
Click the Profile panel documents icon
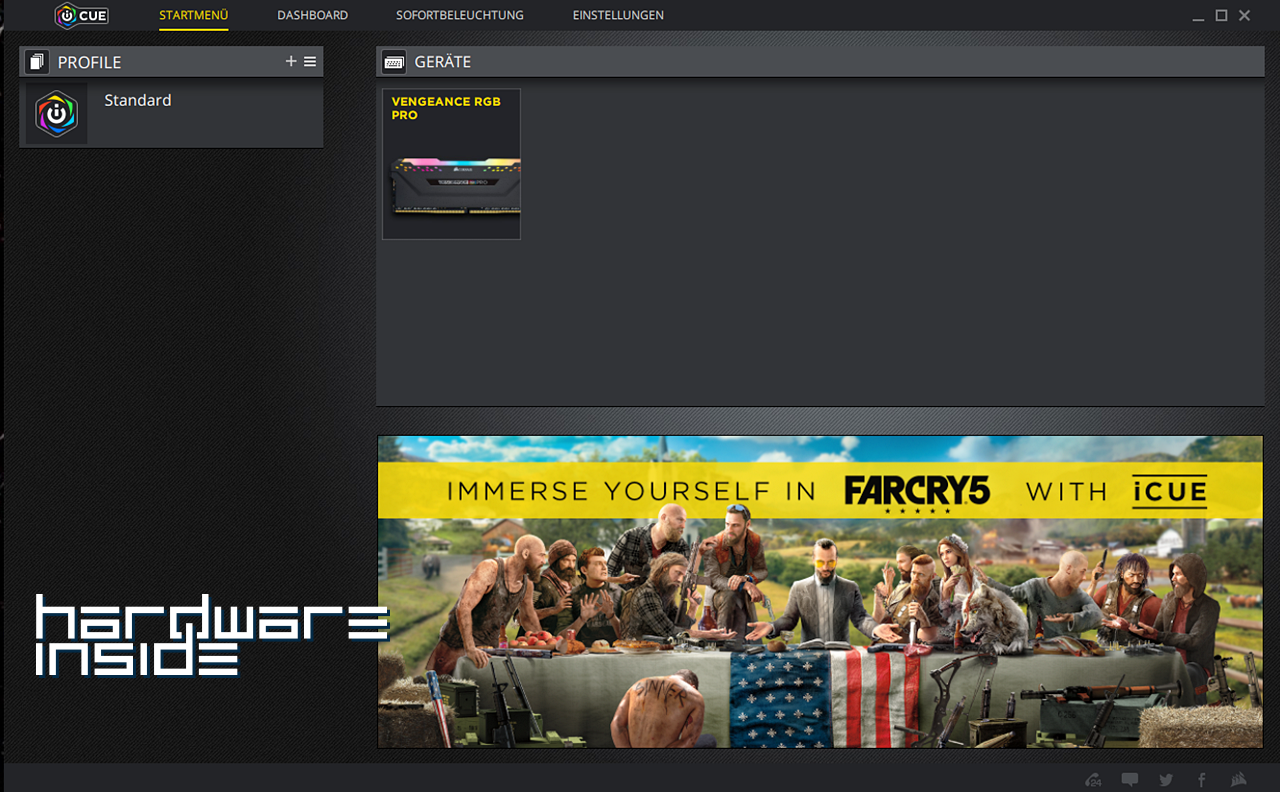coord(37,62)
